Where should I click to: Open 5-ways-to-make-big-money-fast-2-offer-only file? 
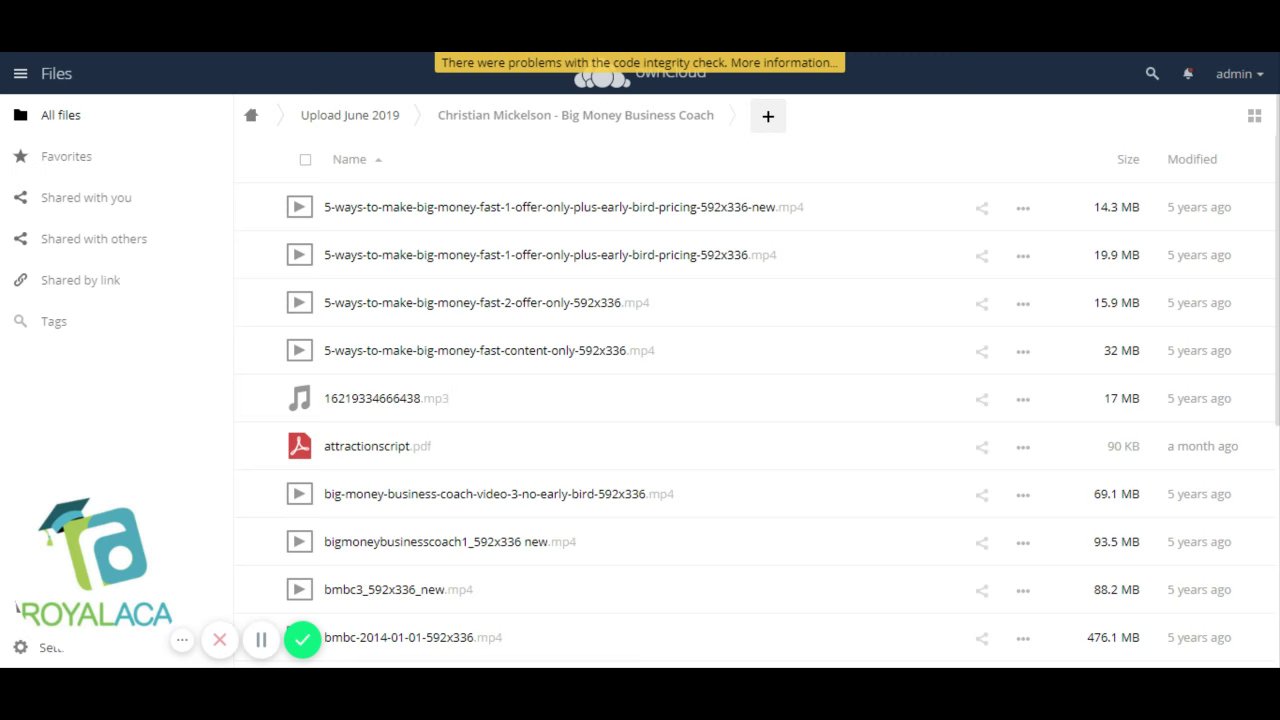point(487,303)
